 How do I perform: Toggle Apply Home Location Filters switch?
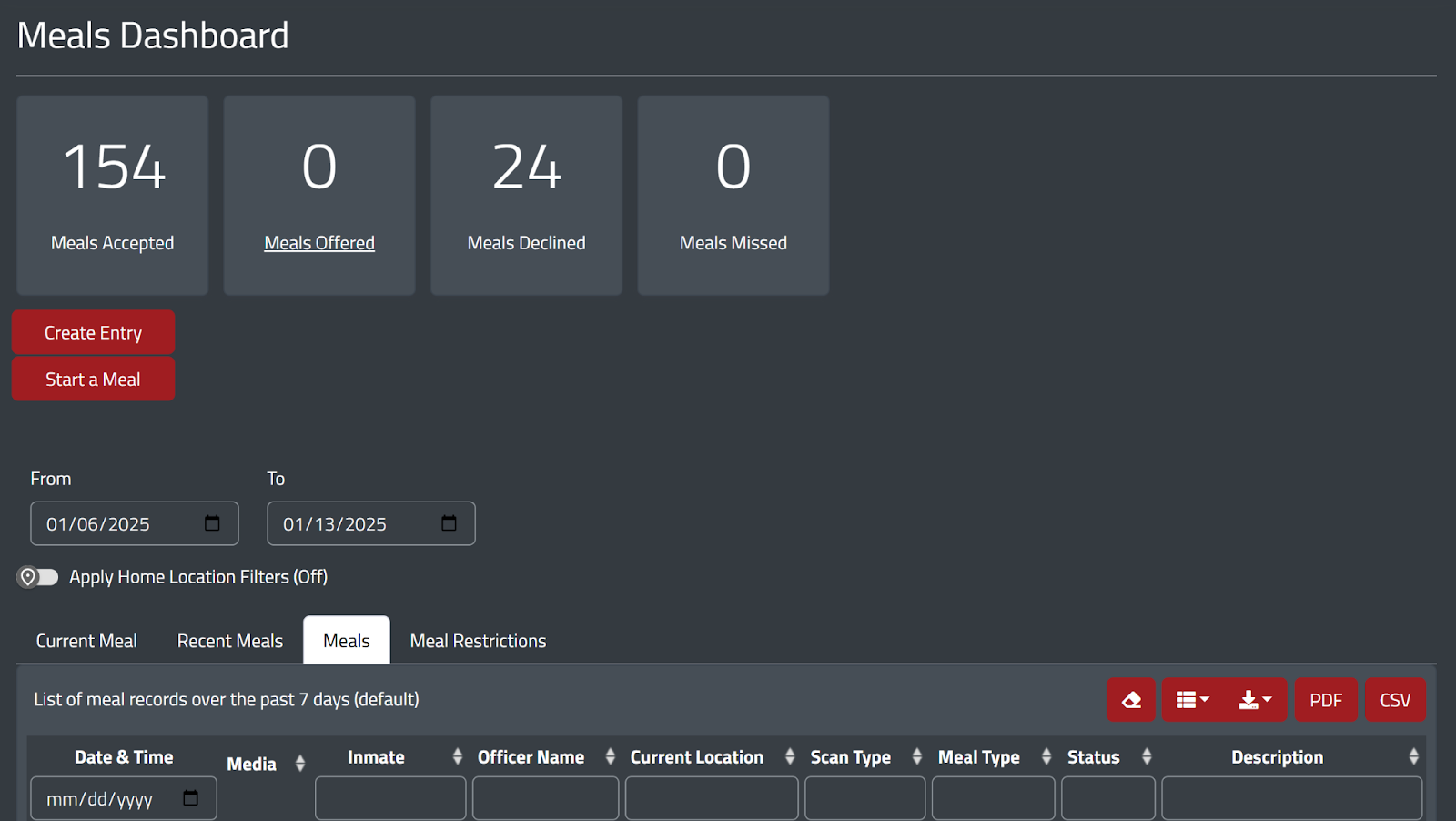[x=38, y=577]
